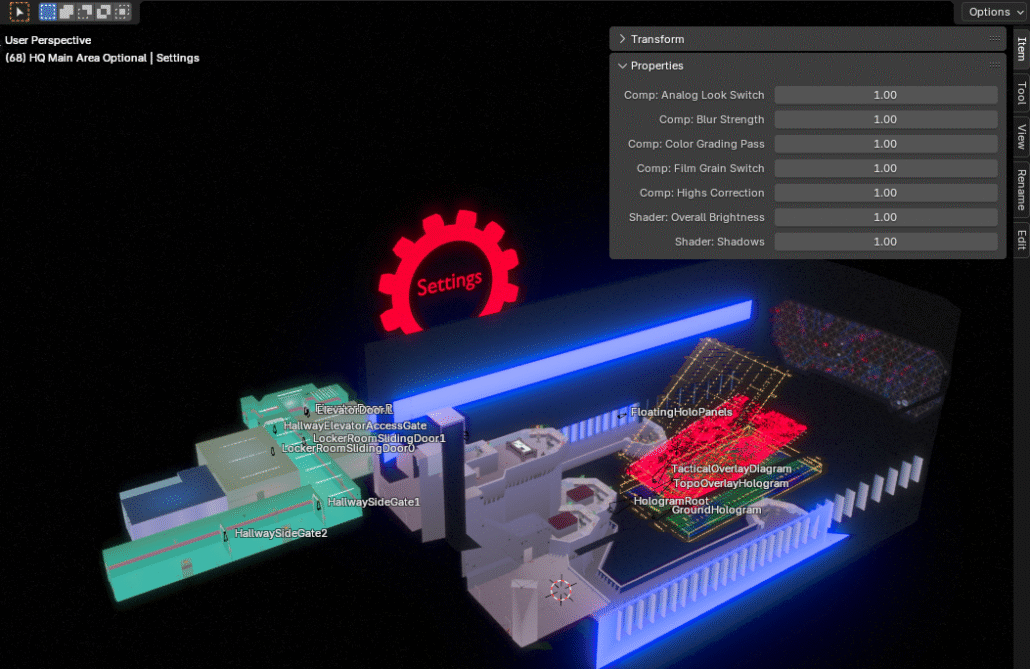Screen dimensions: 1030x669
Task: Switch to the View sidebar tab
Action: point(1021,136)
